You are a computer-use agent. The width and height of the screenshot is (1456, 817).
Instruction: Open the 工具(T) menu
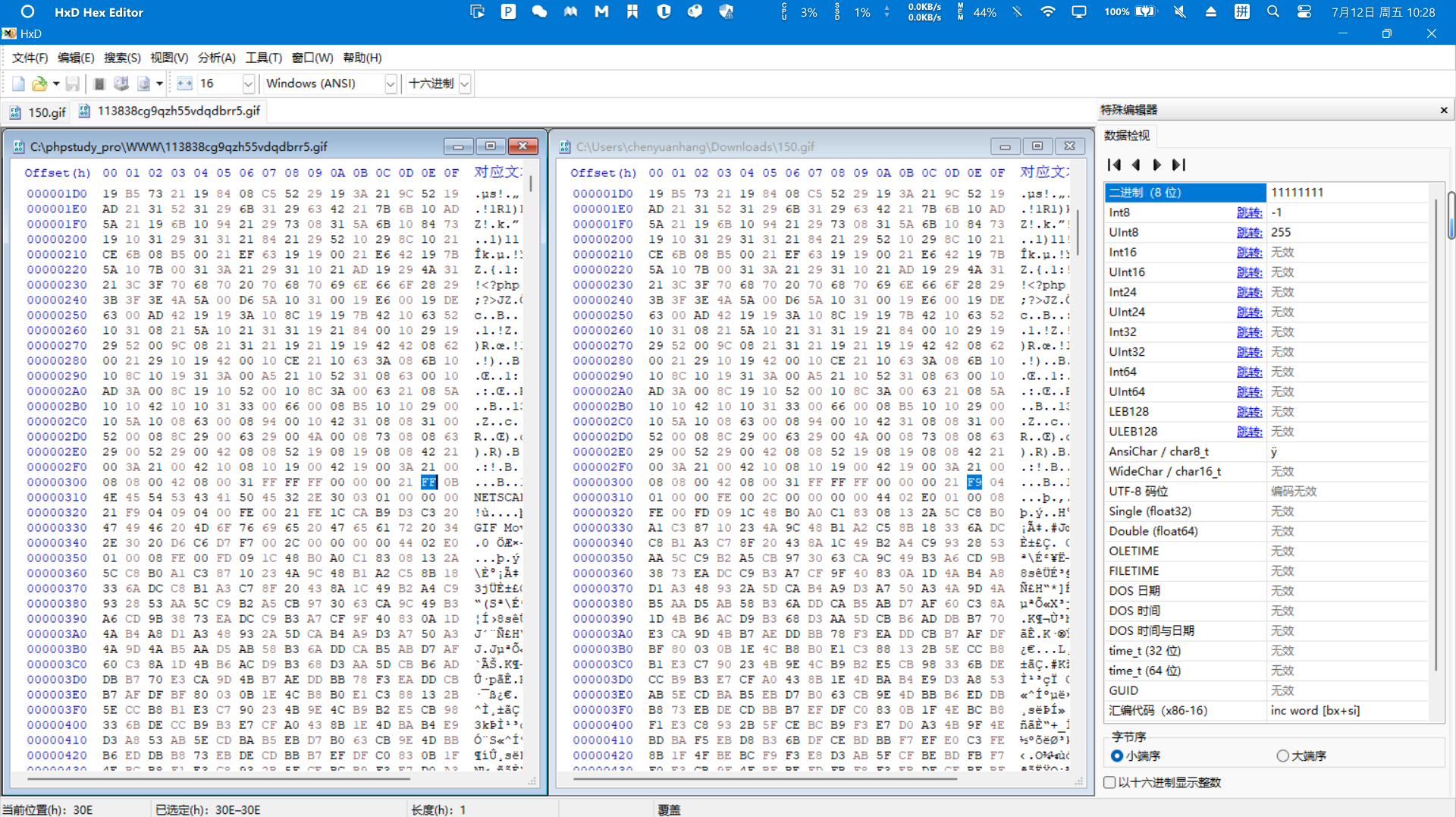[x=264, y=58]
